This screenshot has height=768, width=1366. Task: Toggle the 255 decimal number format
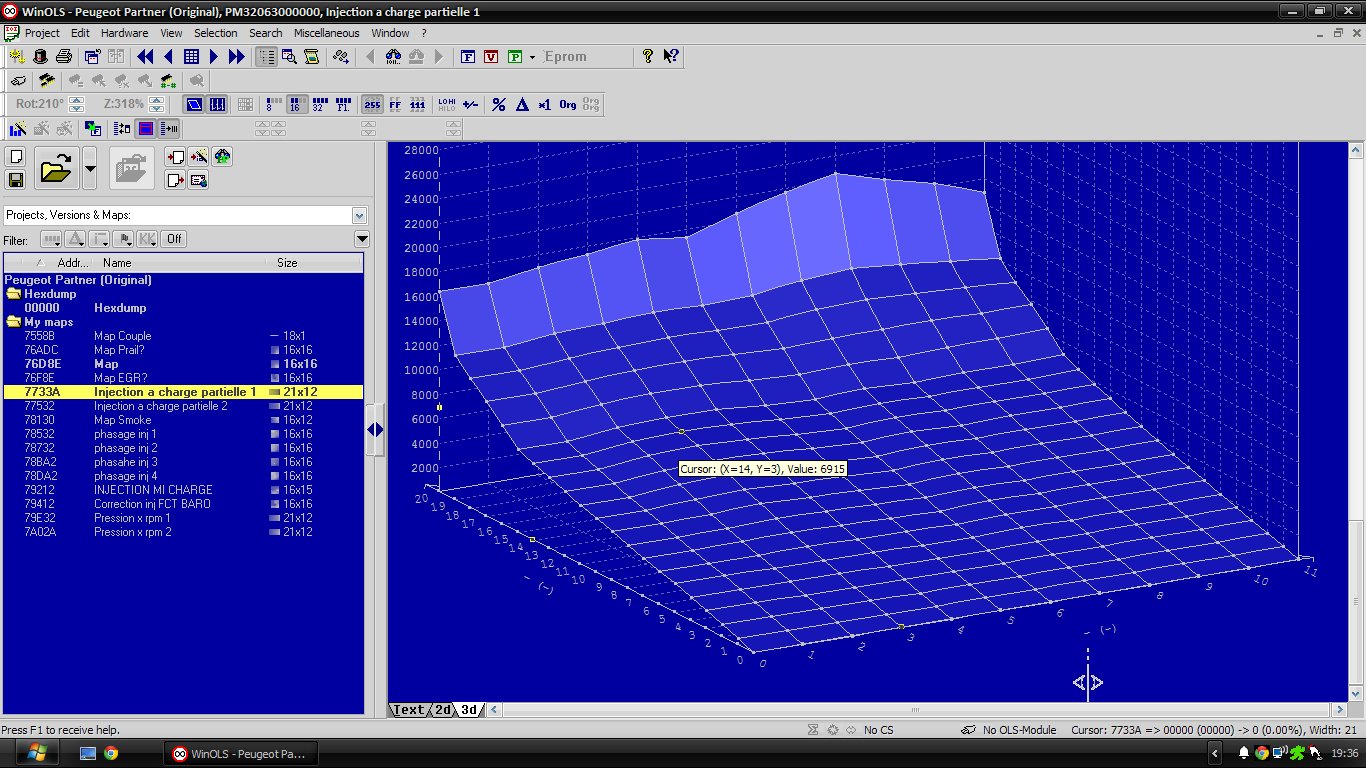[x=371, y=104]
